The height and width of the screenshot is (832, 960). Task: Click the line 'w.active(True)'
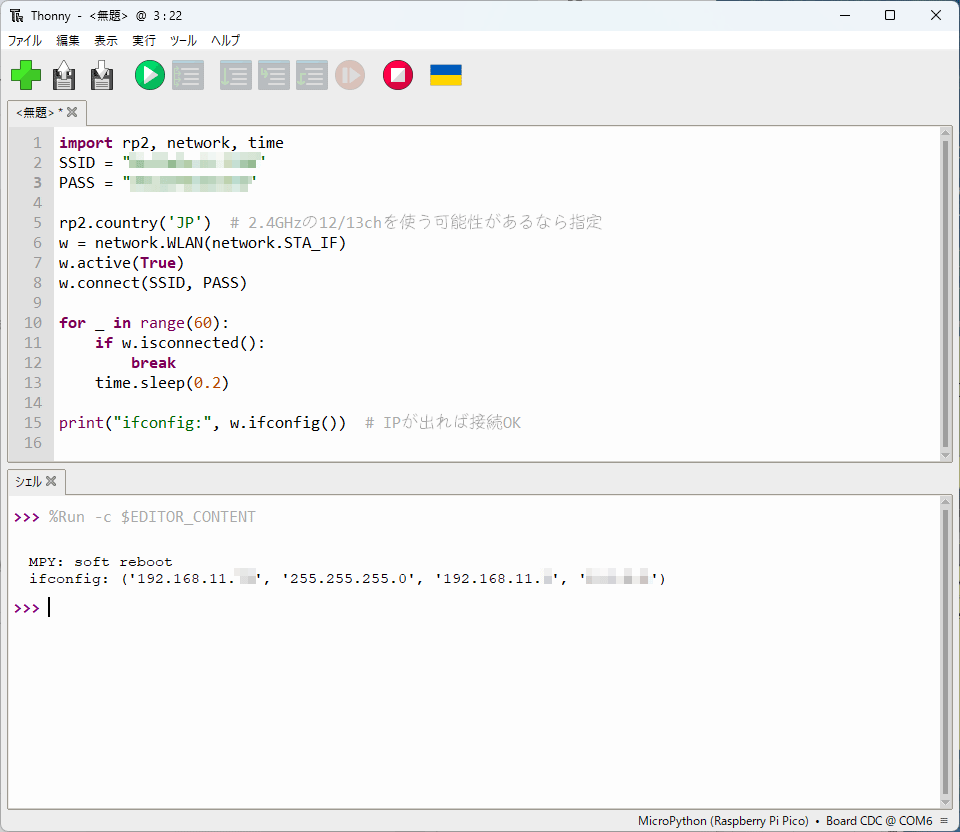(121, 263)
